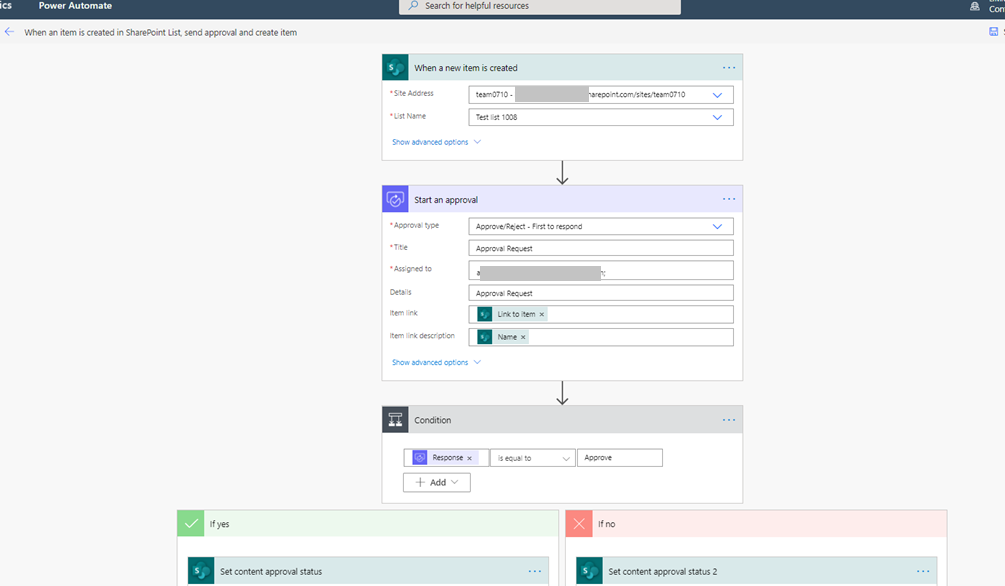The height and width of the screenshot is (586, 1005).
Task: Click the SharePoint icon on the trigger card
Action: [395, 67]
